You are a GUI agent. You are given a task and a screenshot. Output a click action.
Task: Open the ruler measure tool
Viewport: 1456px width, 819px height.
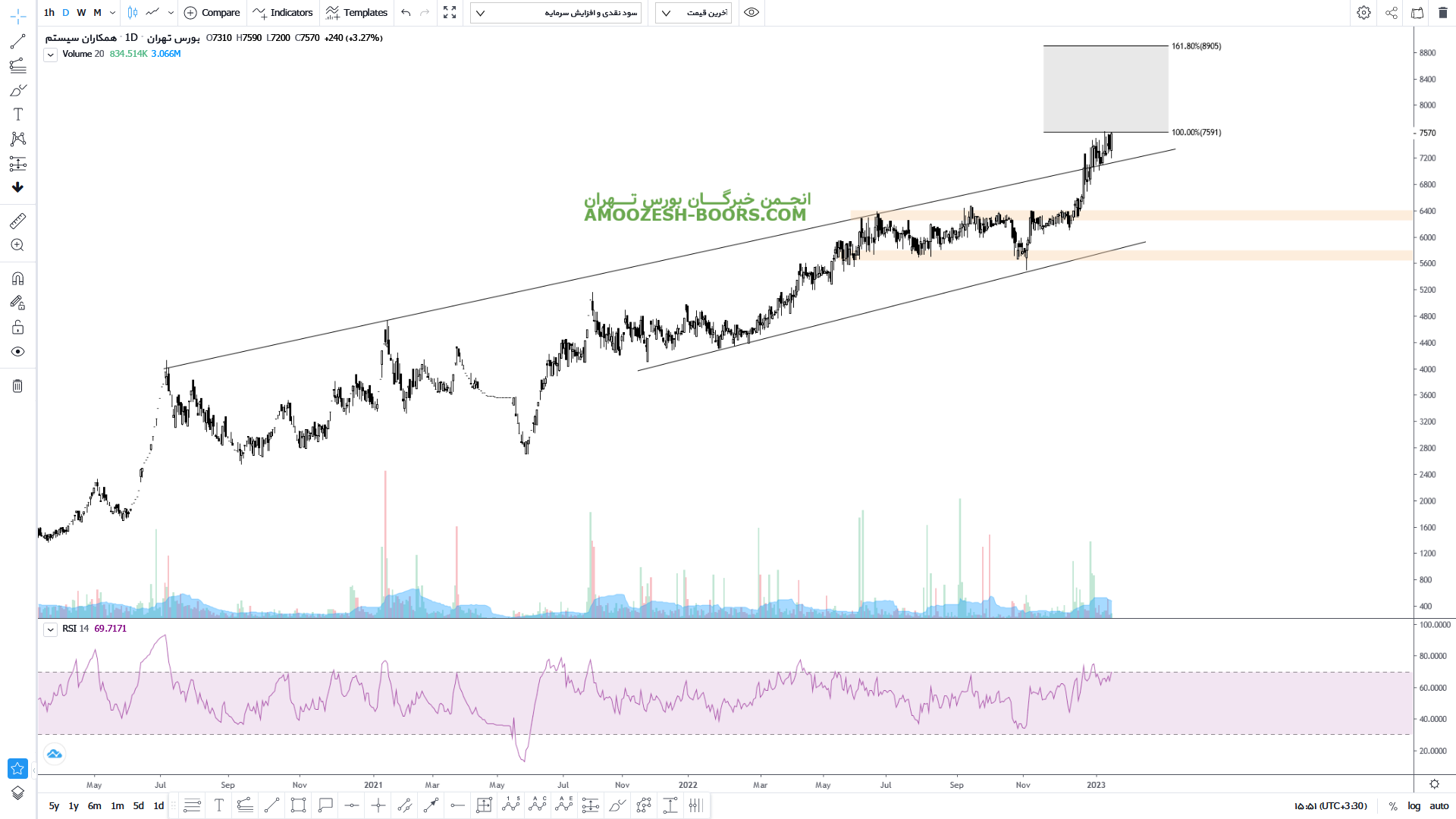pyautogui.click(x=18, y=221)
